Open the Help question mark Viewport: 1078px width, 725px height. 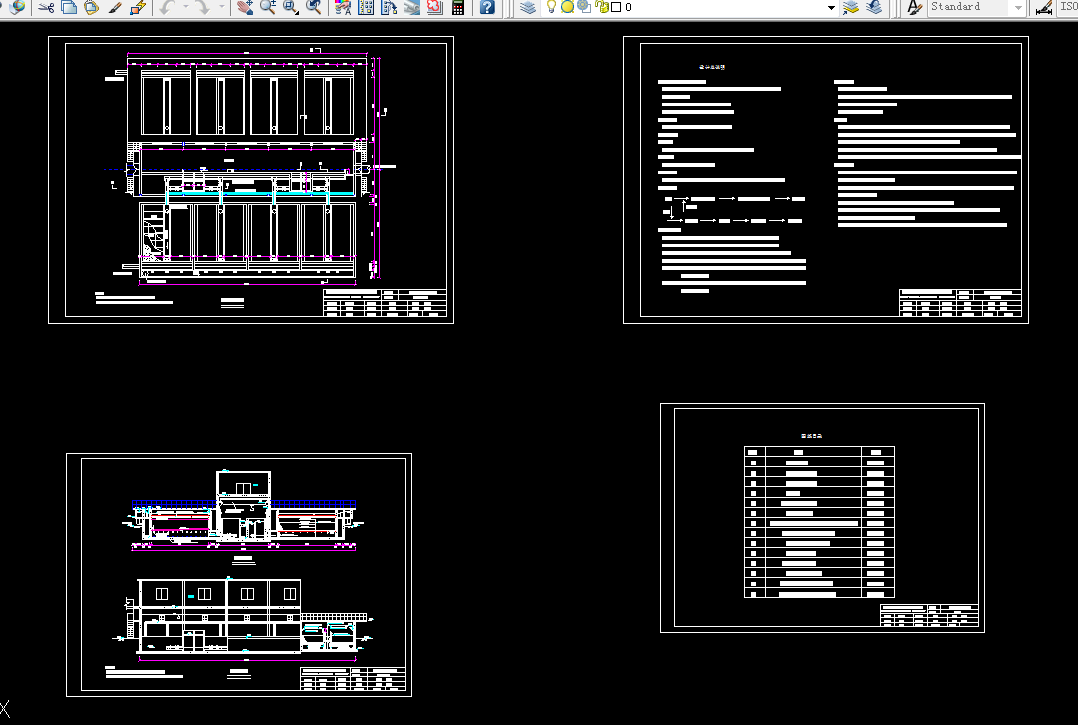[x=487, y=8]
